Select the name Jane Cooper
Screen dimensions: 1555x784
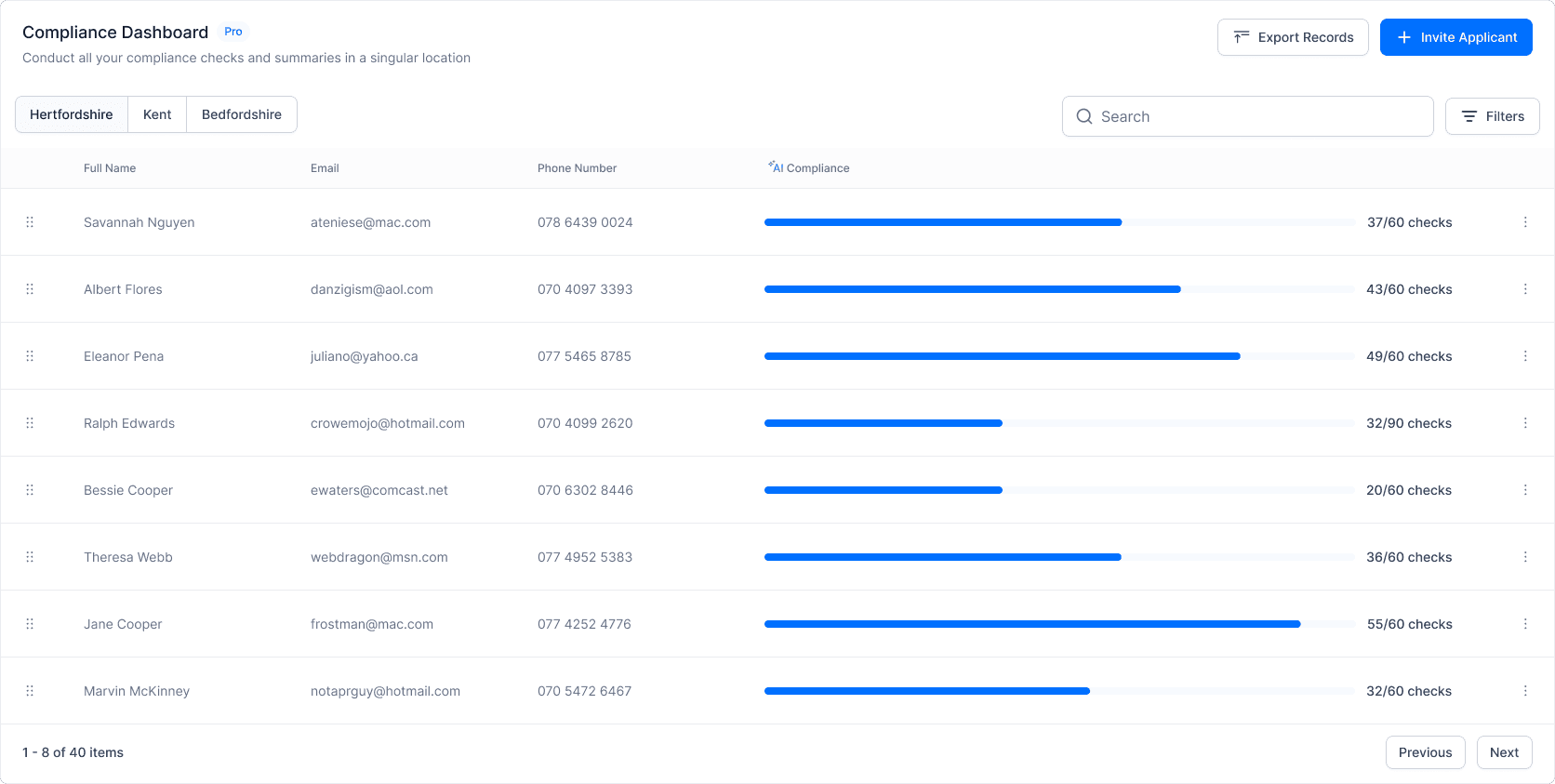(x=123, y=624)
